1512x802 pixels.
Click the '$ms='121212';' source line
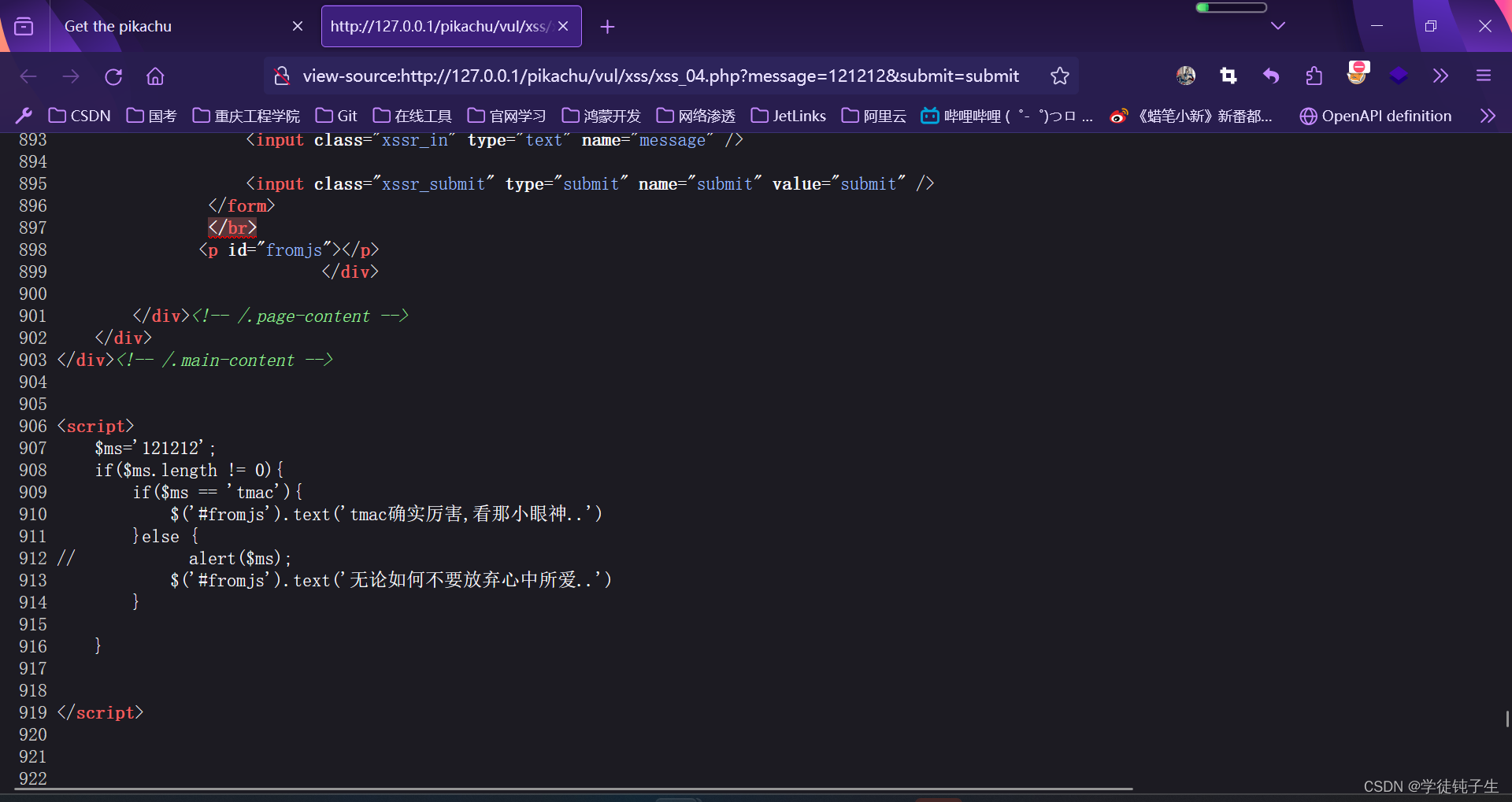tap(155, 448)
